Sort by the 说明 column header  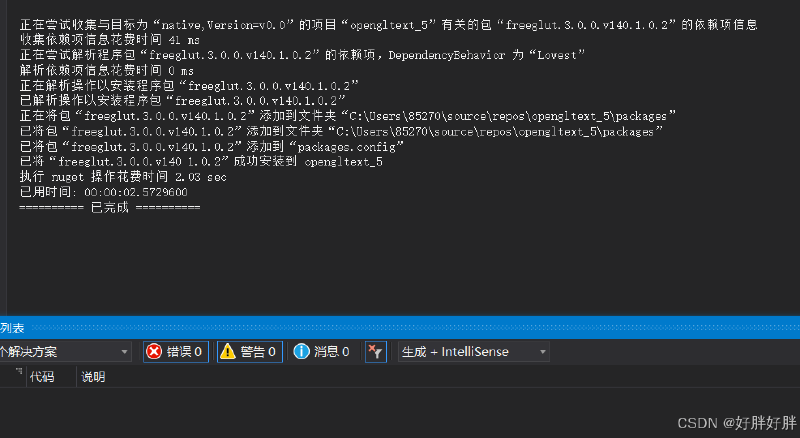pos(93,377)
